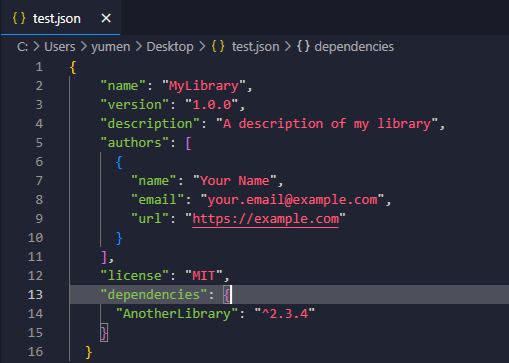
Task: Click the "name" key on line 2
Action: click(x=123, y=86)
